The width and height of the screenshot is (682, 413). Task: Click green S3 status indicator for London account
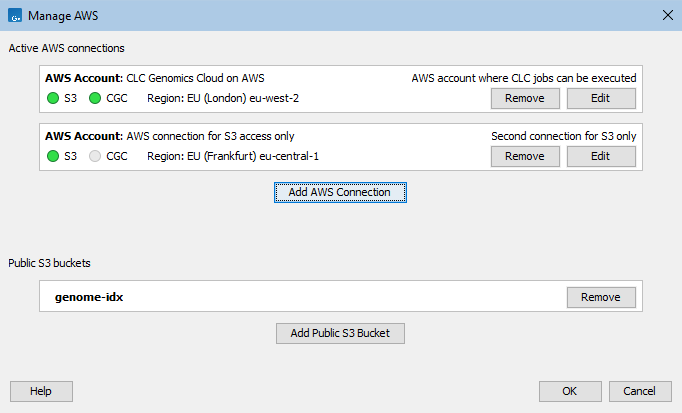53,98
